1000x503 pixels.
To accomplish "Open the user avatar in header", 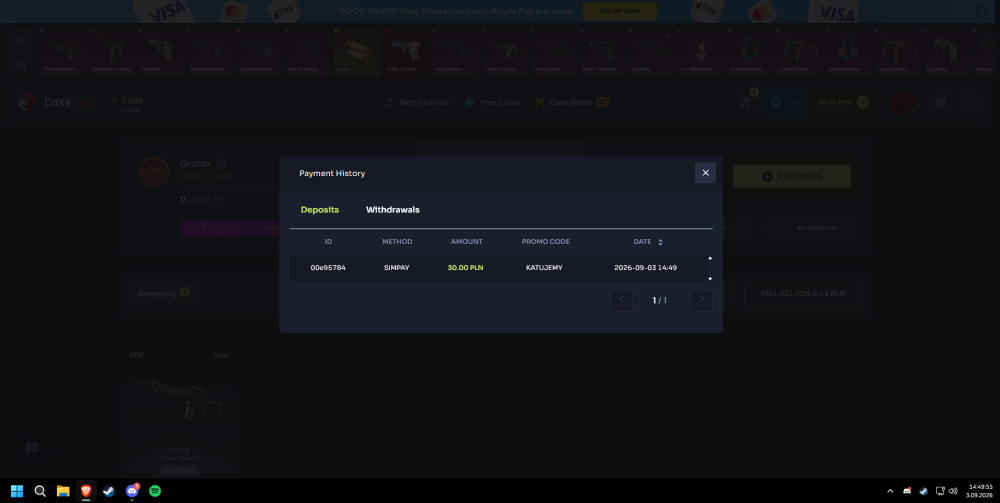I will (x=903, y=103).
